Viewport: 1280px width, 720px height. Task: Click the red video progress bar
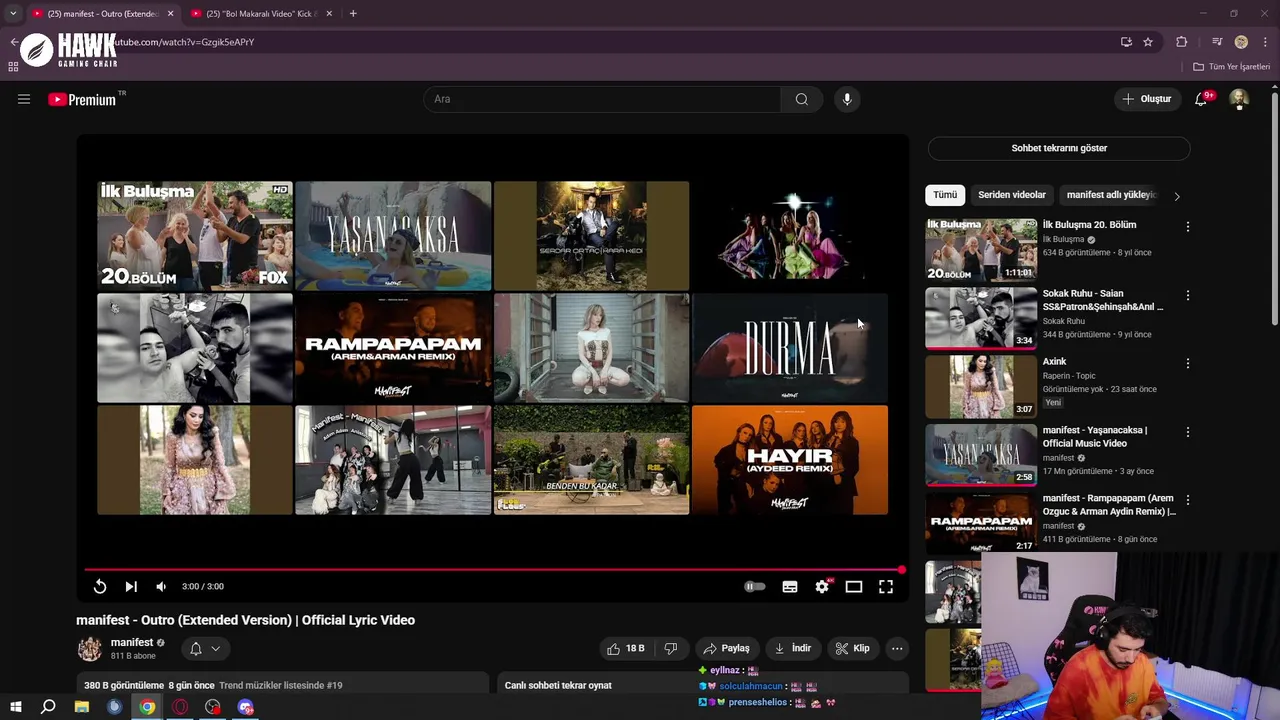click(x=492, y=570)
